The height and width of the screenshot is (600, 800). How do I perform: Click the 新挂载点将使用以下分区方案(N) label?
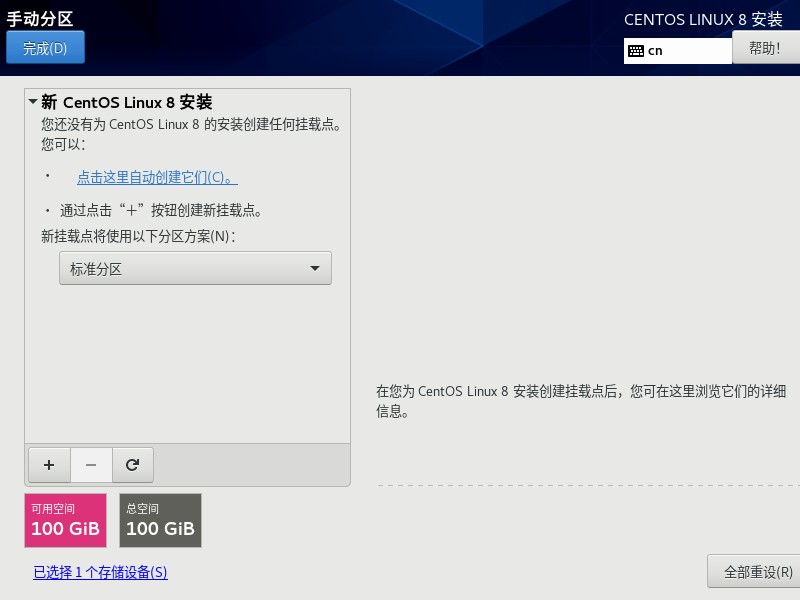(x=138, y=236)
